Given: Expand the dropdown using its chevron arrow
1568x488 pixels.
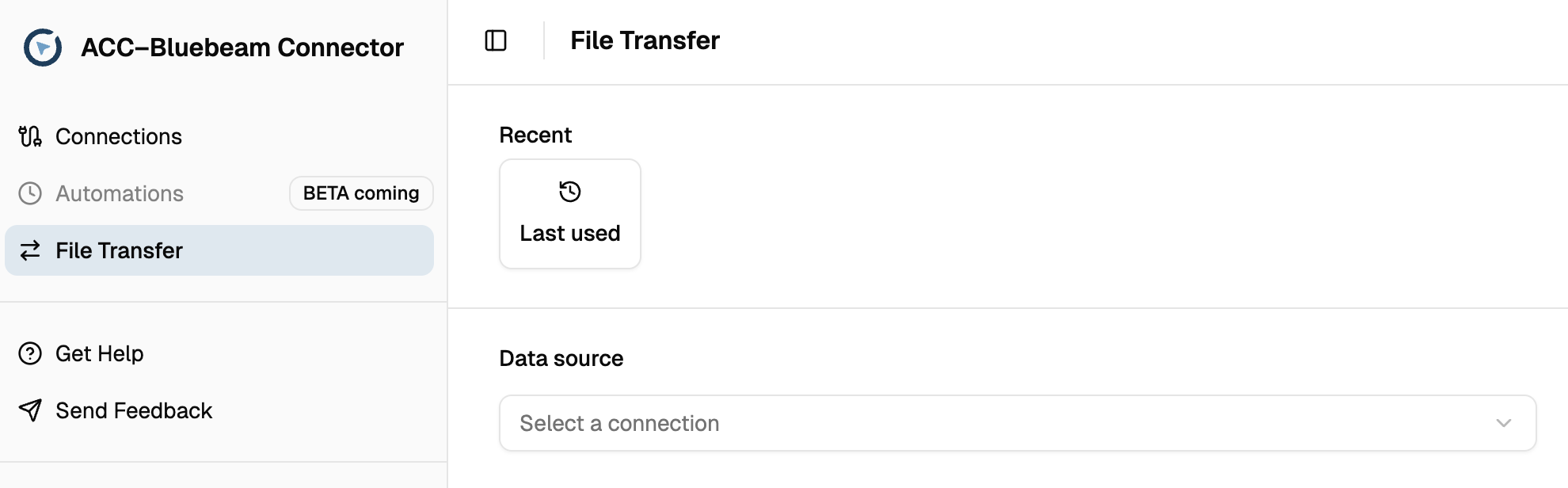Looking at the screenshot, I should coord(1503,423).
